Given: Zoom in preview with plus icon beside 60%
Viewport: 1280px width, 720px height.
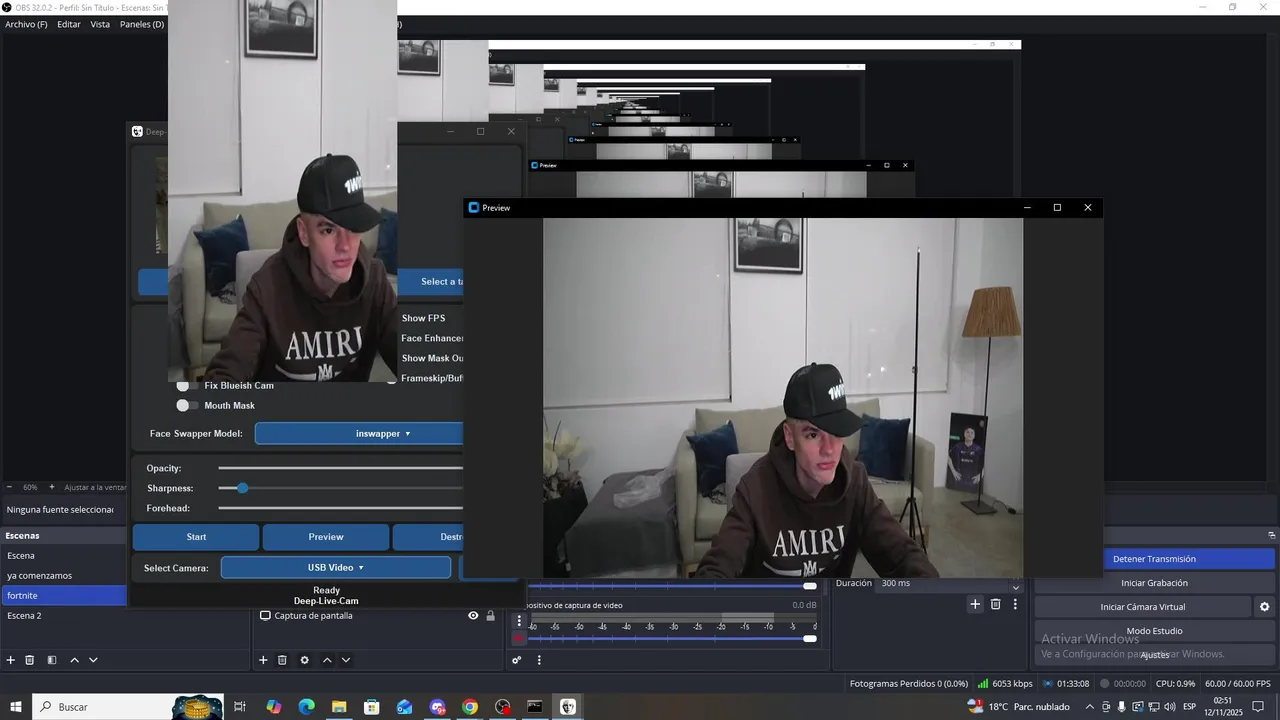Looking at the screenshot, I should [52, 487].
